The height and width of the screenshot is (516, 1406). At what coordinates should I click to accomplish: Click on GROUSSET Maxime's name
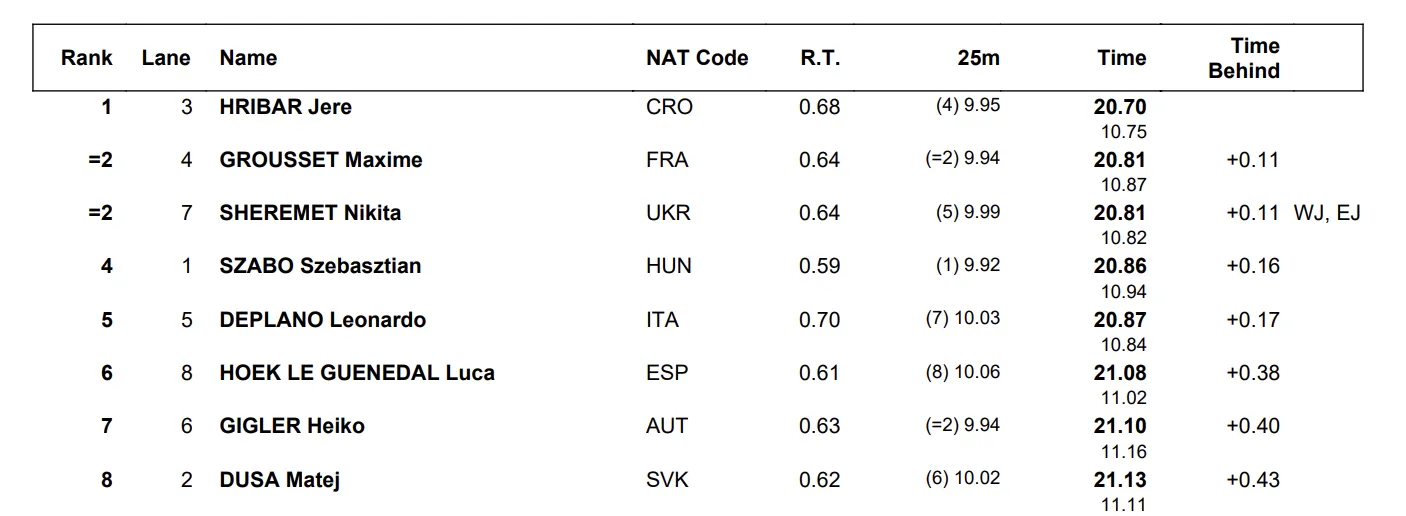pos(321,160)
